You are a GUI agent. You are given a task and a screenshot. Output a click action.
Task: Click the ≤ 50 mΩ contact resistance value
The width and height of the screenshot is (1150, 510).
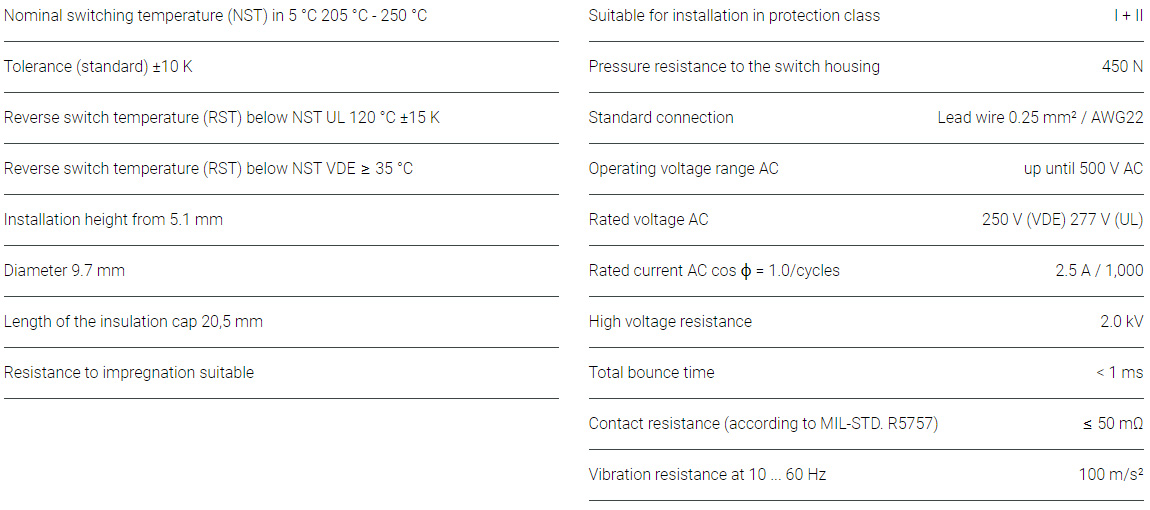1112,424
